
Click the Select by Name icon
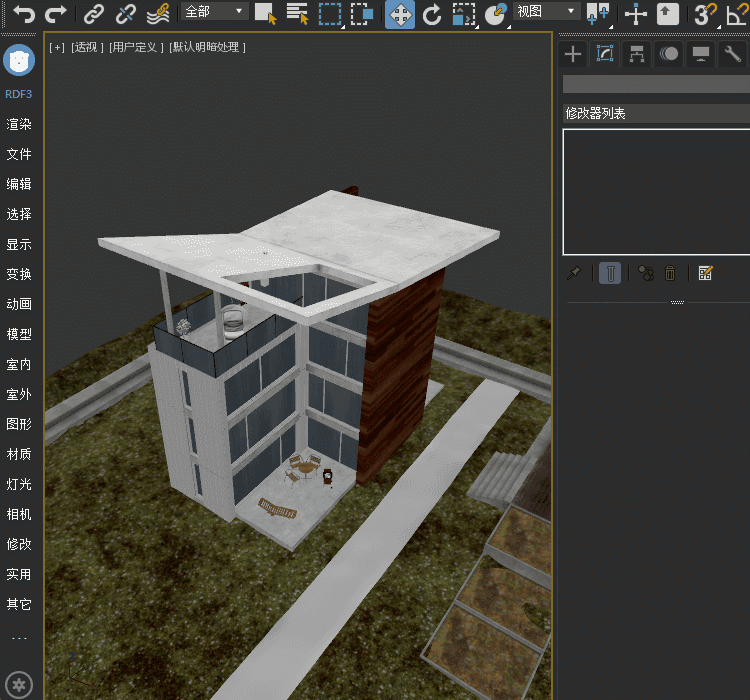click(297, 14)
